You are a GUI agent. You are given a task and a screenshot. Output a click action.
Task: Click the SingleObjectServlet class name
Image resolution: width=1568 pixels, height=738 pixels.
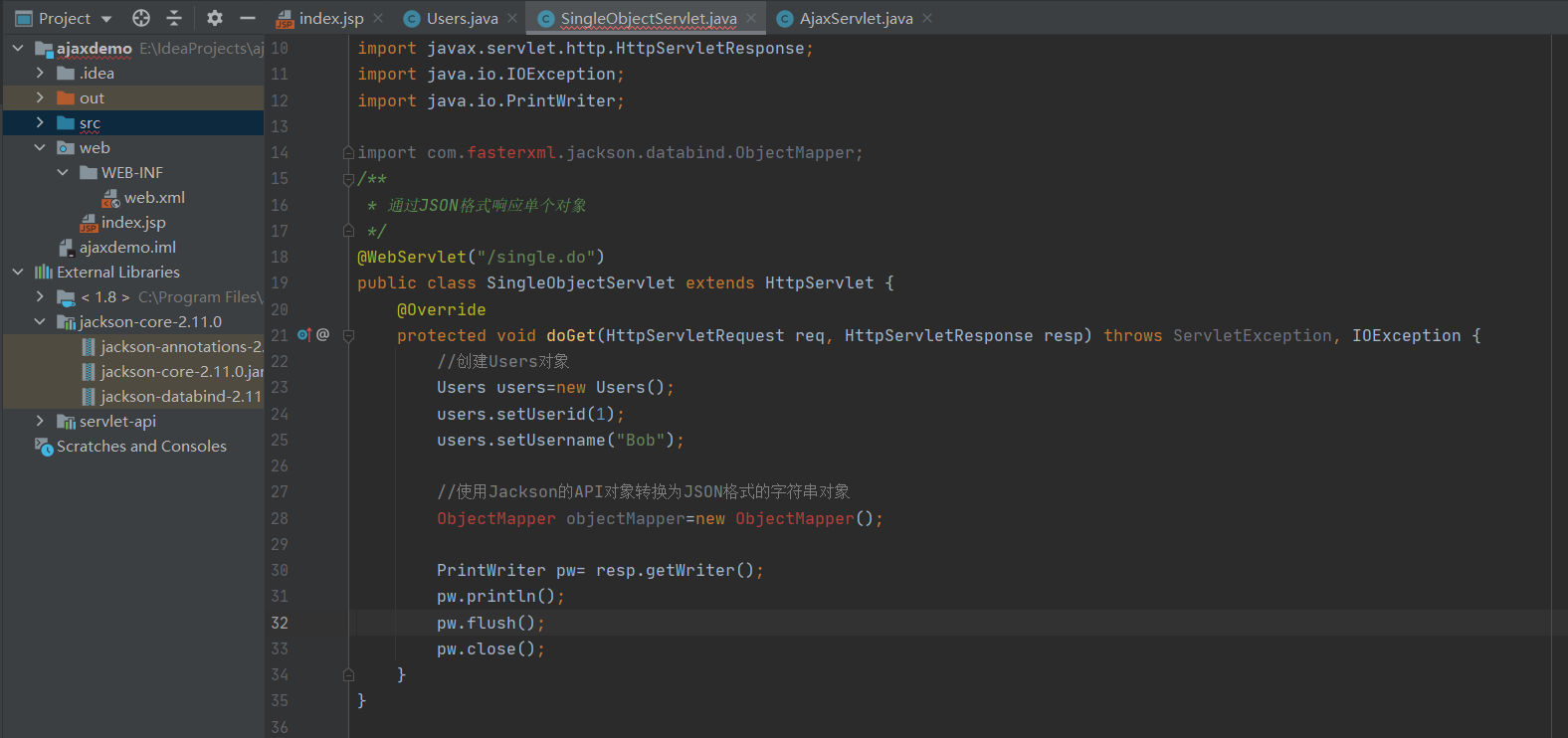coord(581,282)
